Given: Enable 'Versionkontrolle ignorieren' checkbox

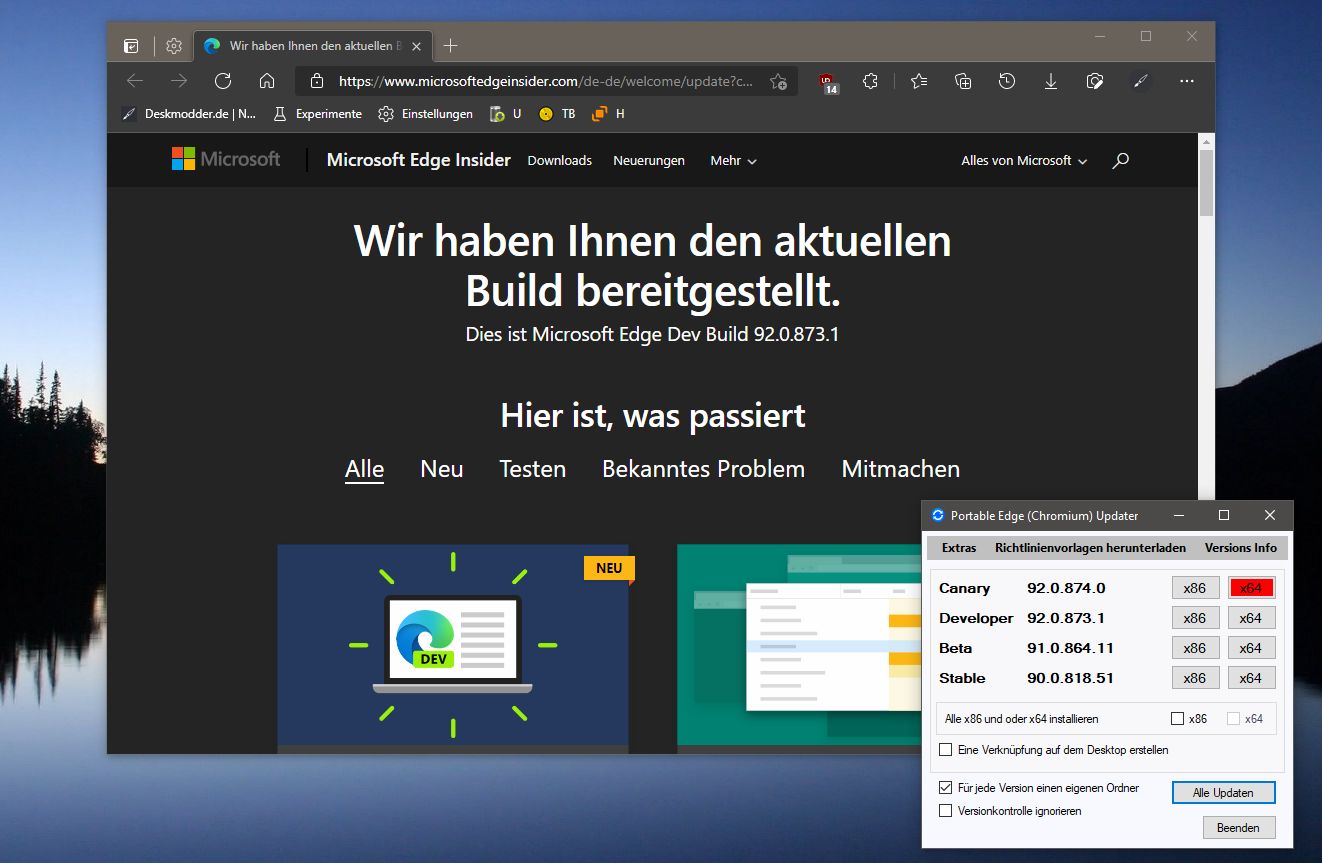Looking at the screenshot, I should pos(946,811).
